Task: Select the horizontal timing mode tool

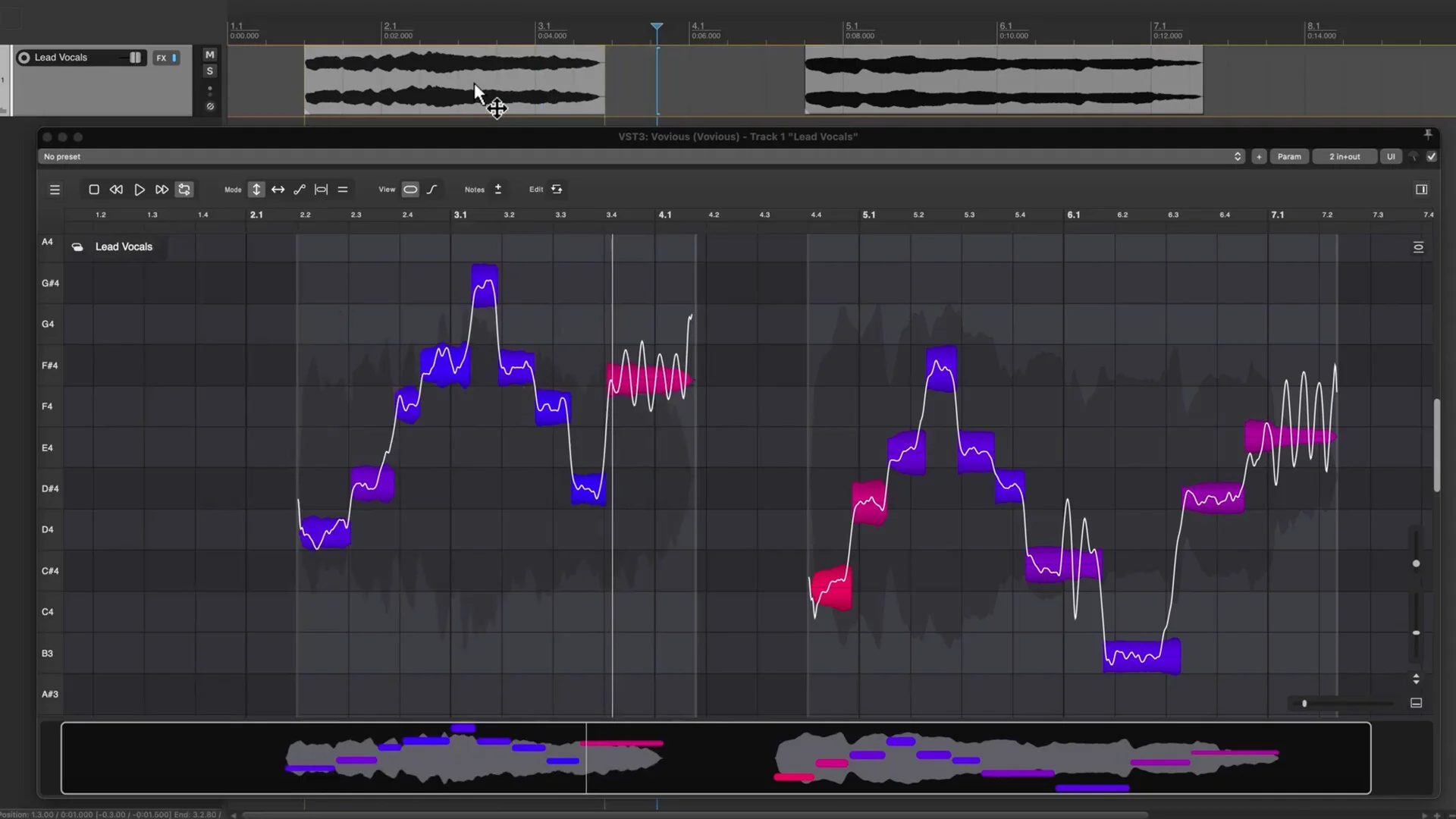Action: point(278,190)
